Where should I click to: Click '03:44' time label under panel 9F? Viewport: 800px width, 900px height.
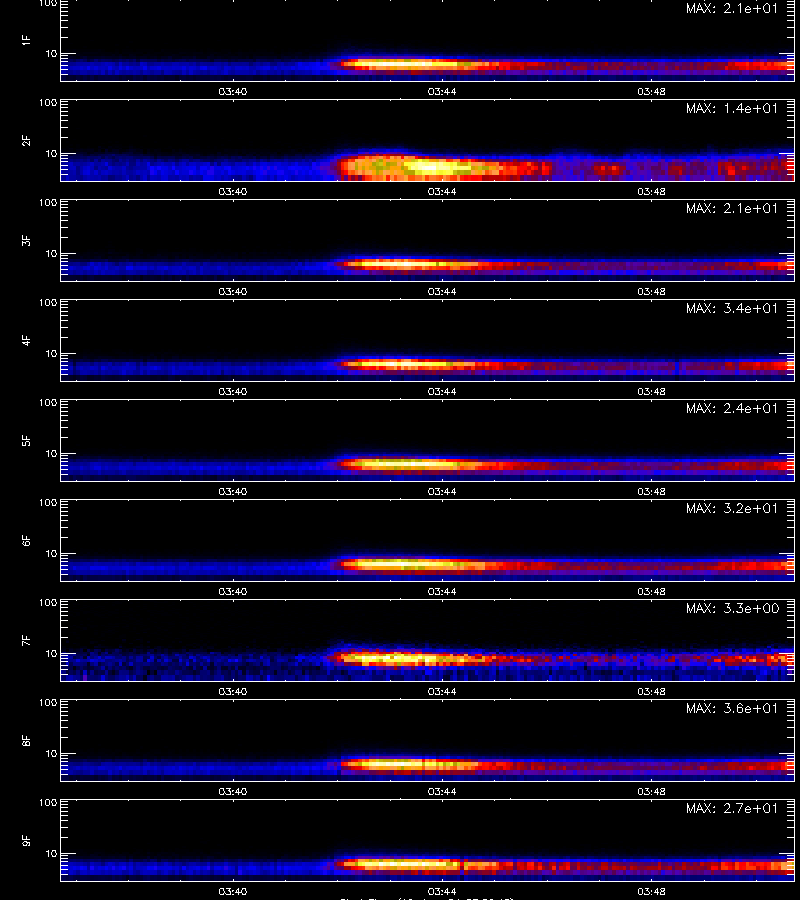pyautogui.click(x=442, y=891)
